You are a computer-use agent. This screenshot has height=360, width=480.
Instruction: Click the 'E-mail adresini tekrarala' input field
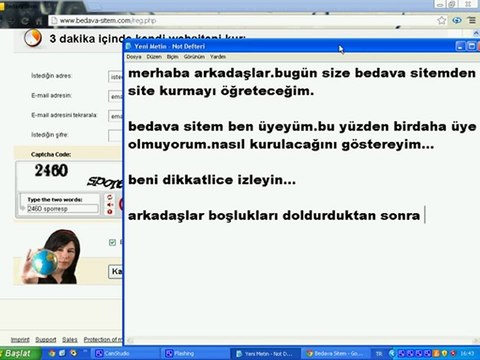pos(116,116)
